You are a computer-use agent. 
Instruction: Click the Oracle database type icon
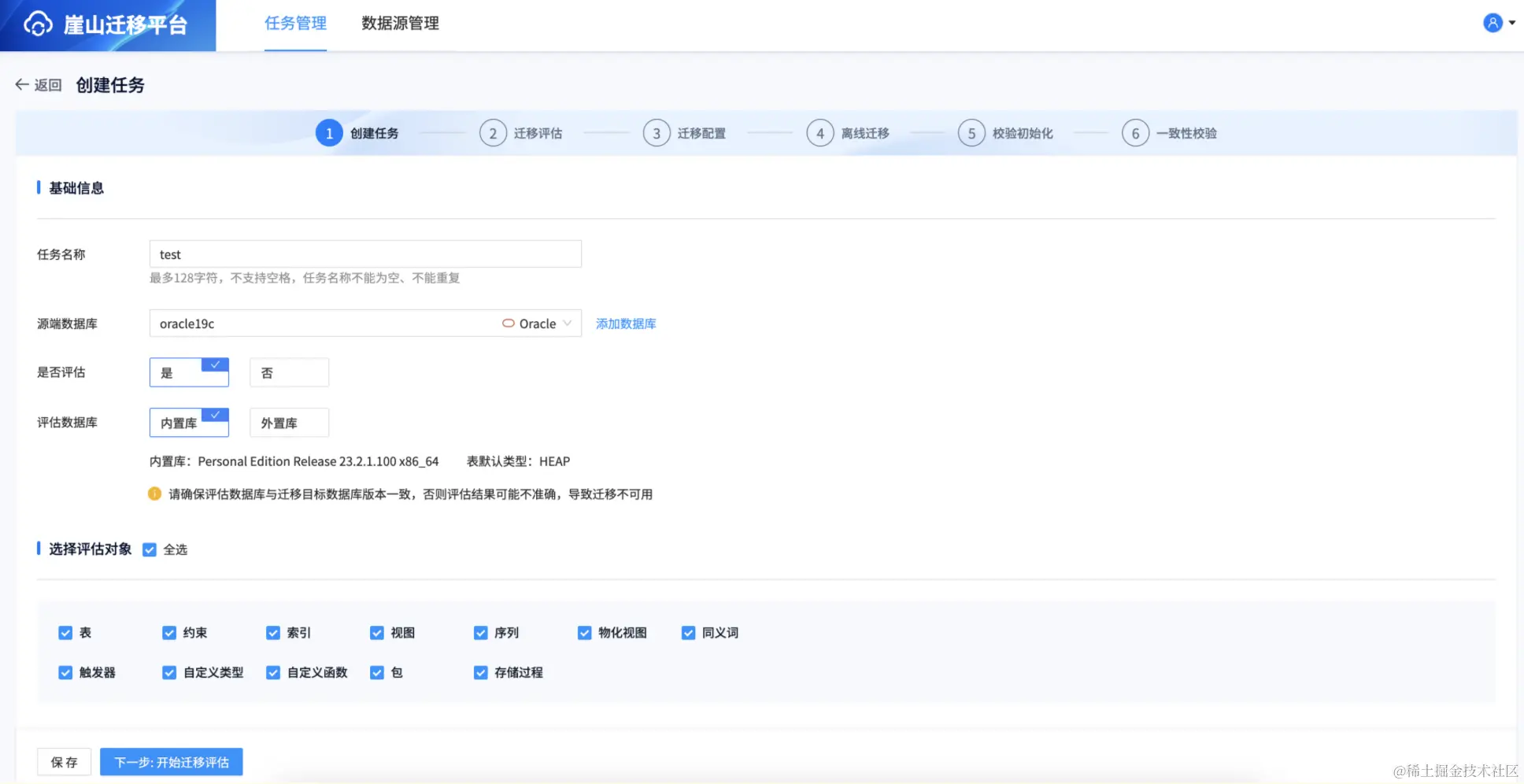click(x=509, y=324)
